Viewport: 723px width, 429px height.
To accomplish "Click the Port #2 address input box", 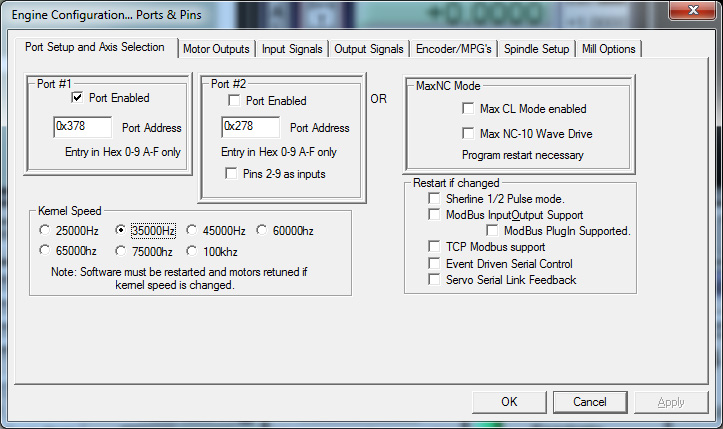I will point(250,128).
